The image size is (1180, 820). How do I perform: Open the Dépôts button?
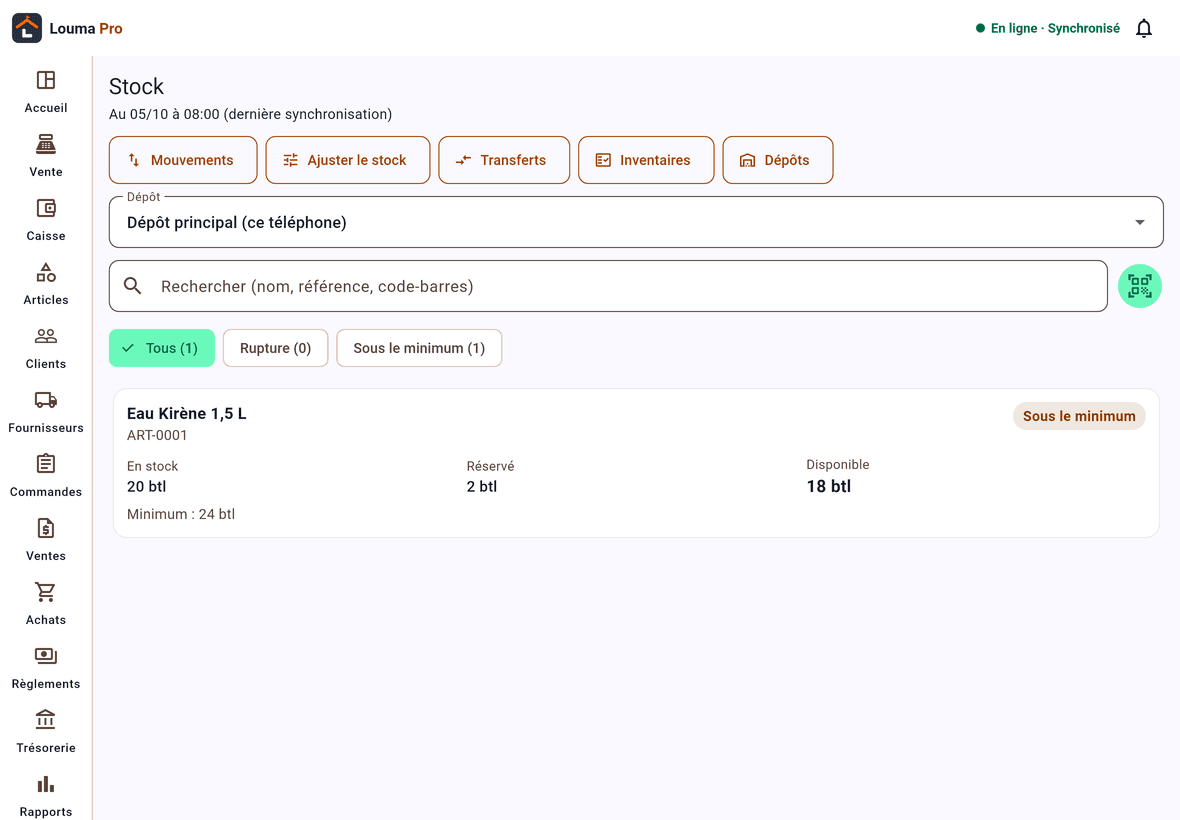[x=777, y=160]
